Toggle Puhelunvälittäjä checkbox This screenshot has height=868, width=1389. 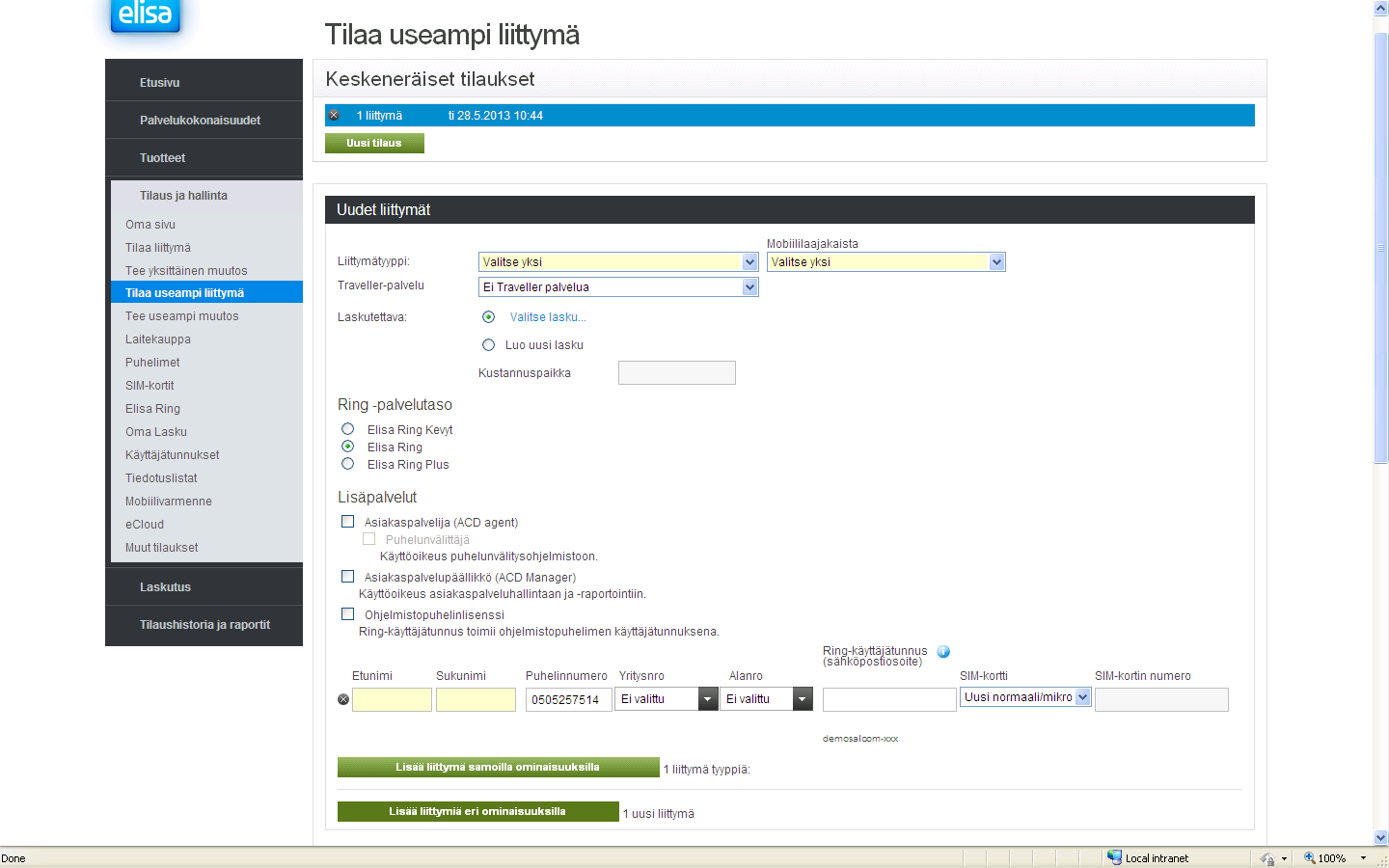pos(369,539)
